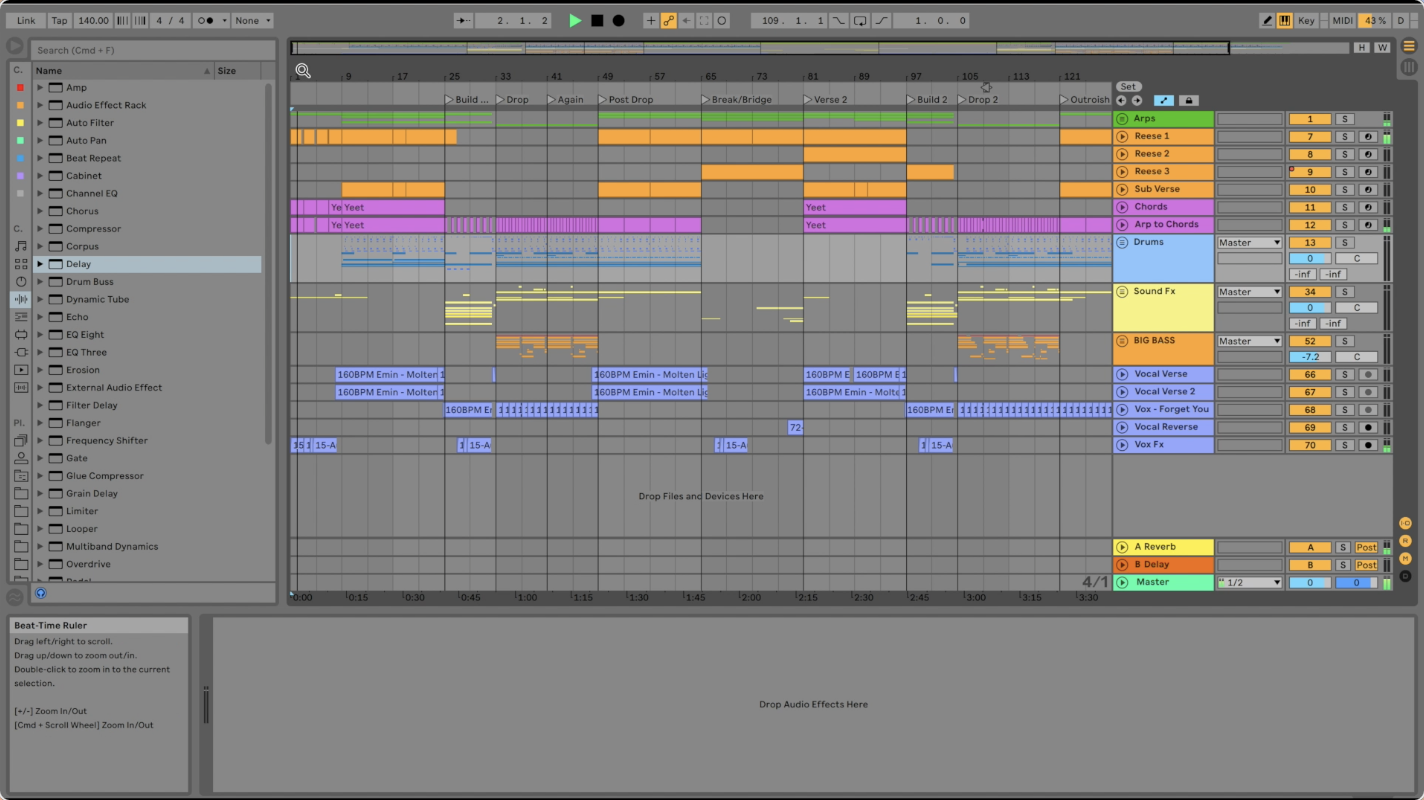Click the arrangement Loop switch icon

coord(860,20)
